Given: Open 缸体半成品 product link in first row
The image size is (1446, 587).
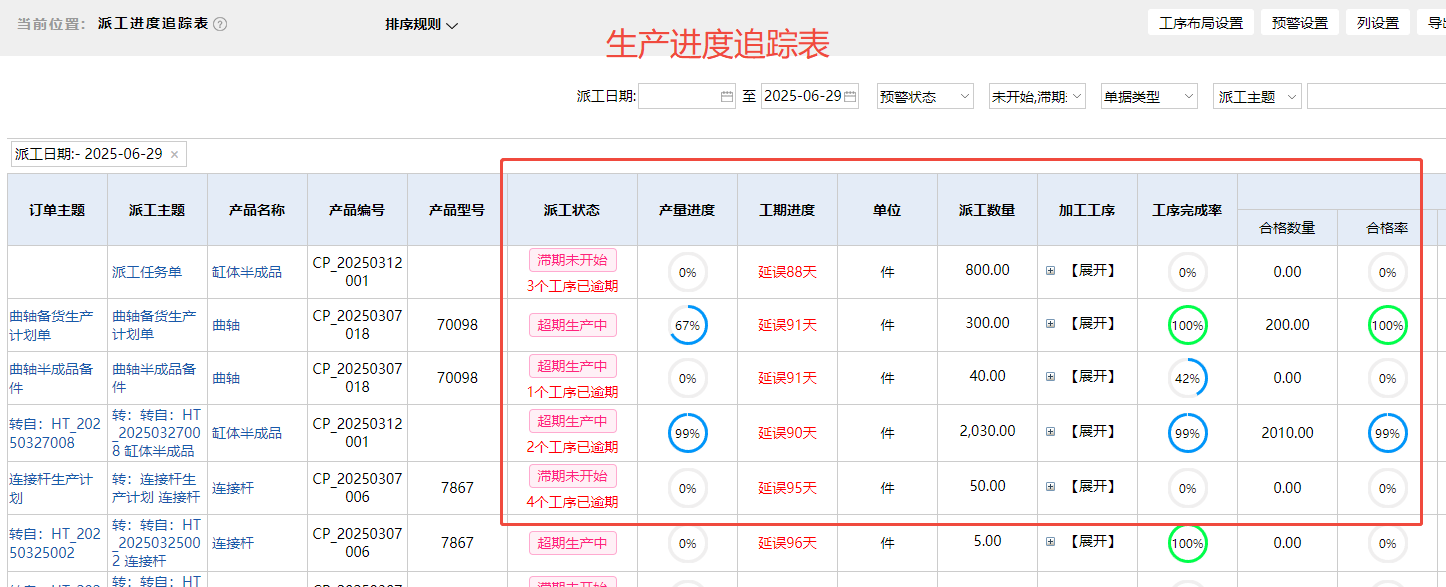Looking at the screenshot, I should (x=247, y=272).
